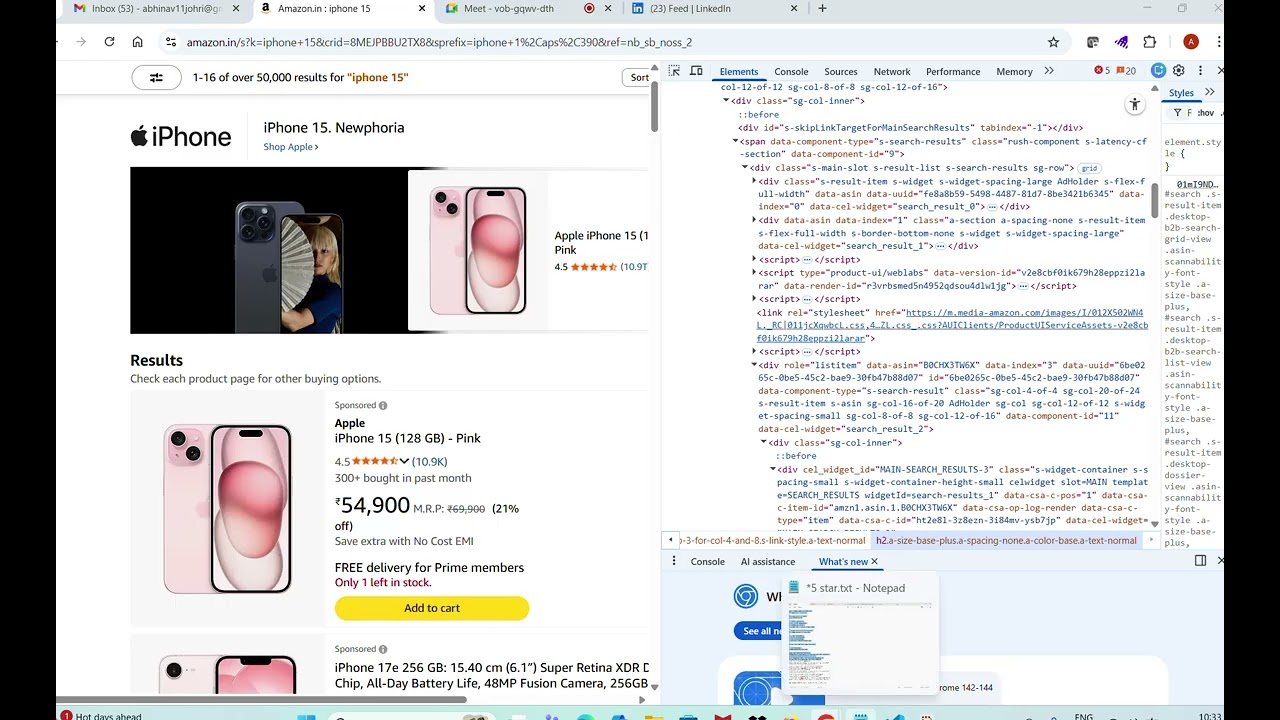Click the warnings count indicator showing 20
Screen dimensions: 1280x720
(1126, 71)
